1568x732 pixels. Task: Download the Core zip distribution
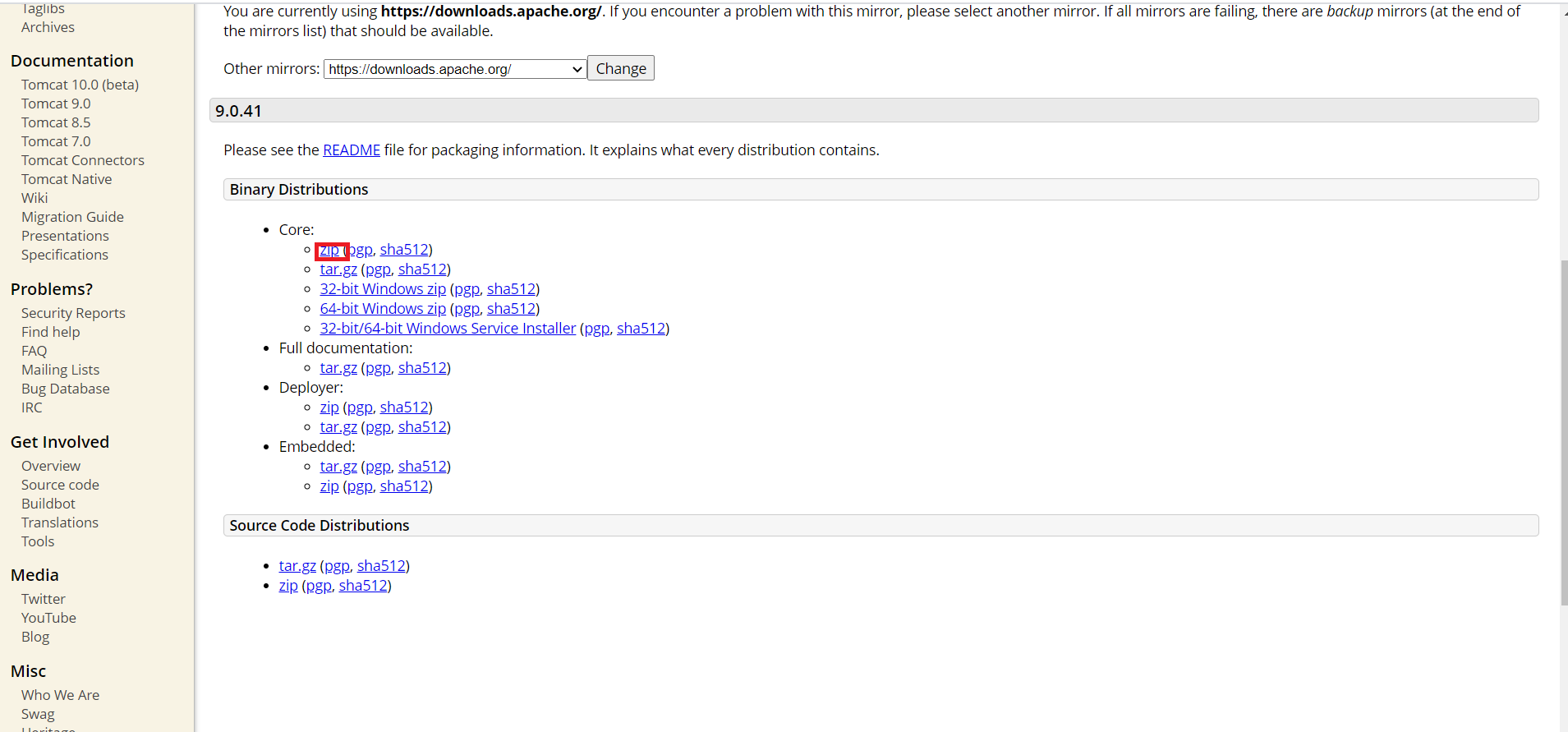(329, 250)
